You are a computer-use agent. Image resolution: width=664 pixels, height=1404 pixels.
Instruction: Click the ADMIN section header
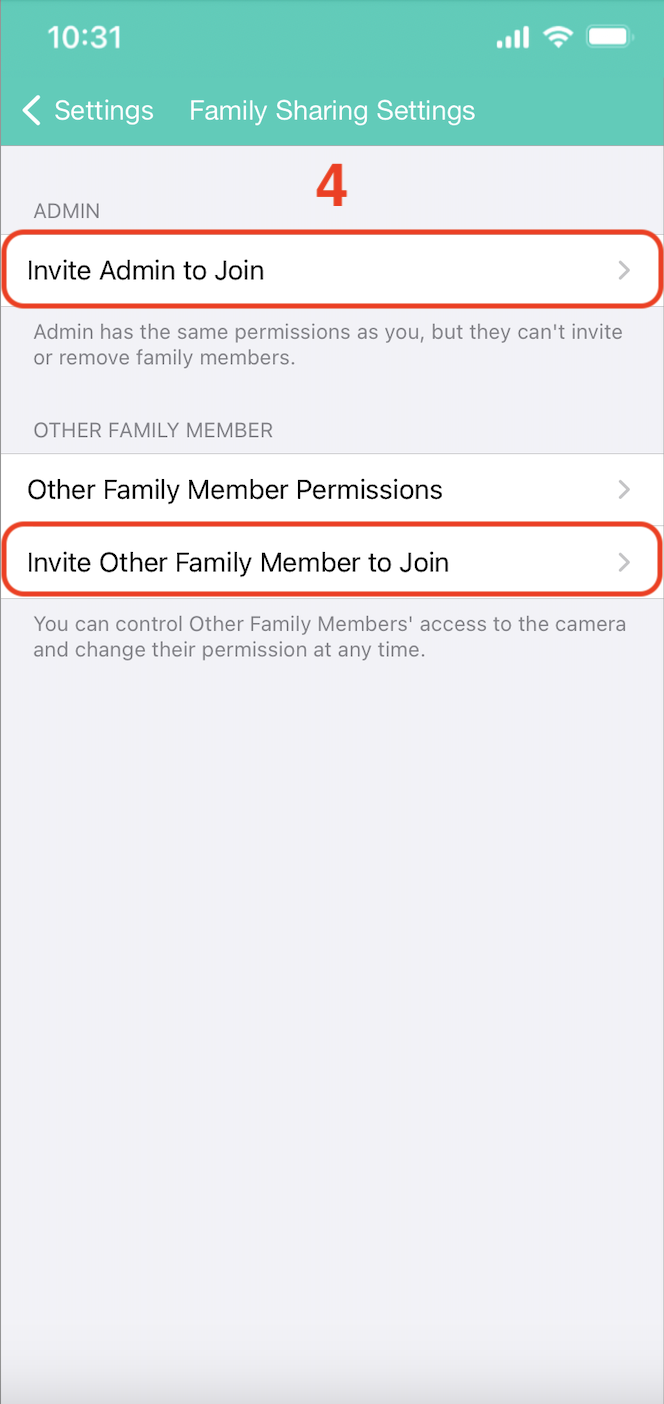click(x=67, y=211)
